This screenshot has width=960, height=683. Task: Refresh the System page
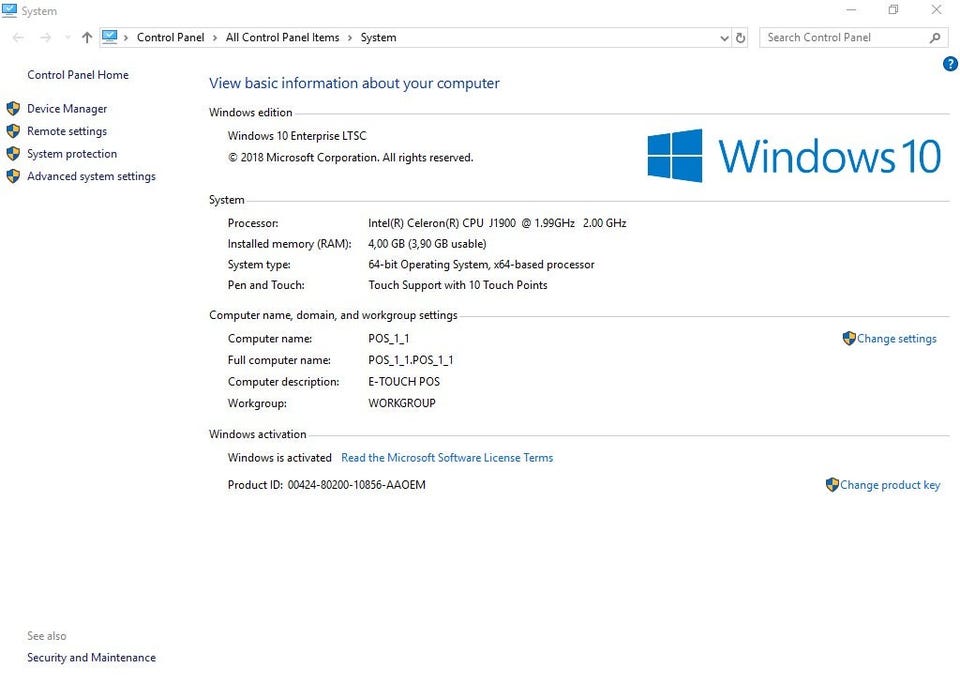[x=740, y=38]
